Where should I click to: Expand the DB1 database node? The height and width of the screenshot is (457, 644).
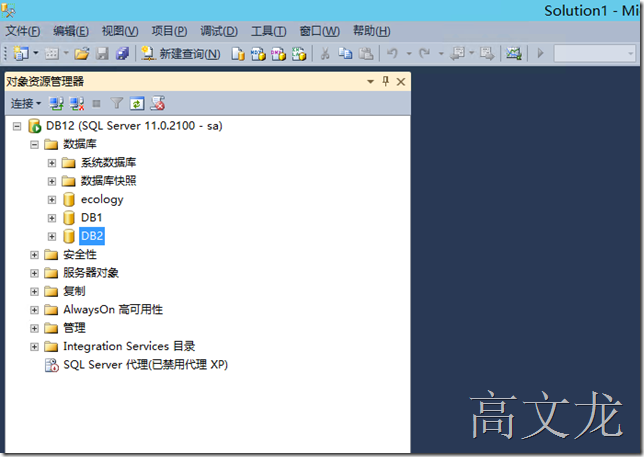(x=52, y=218)
